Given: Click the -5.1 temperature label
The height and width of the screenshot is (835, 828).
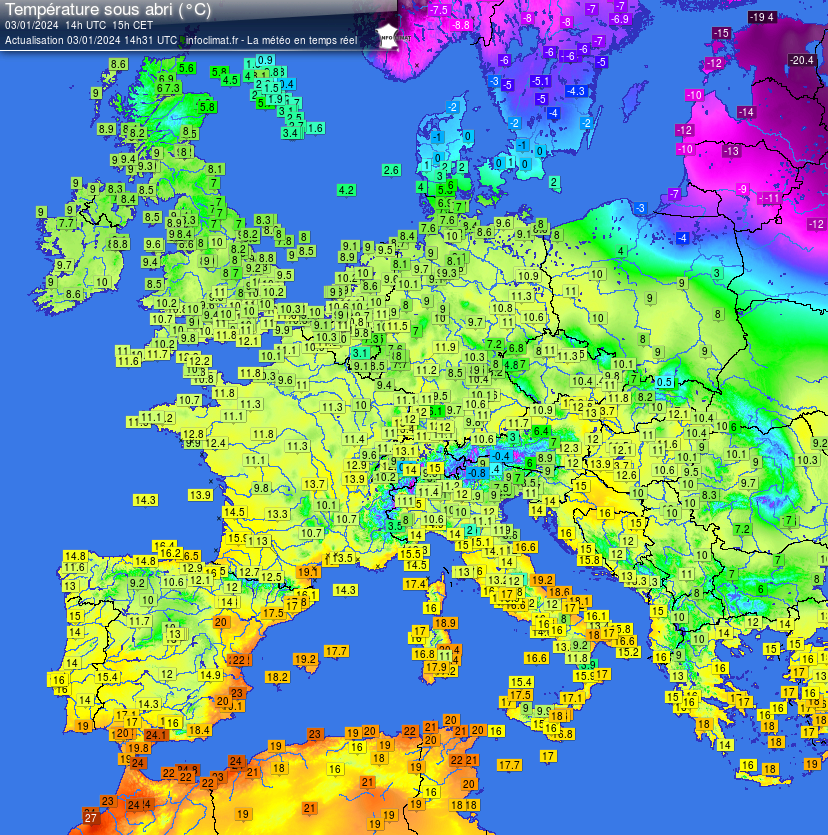Looking at the screenshot, I should pyautogui.click(x=540, y=81).
